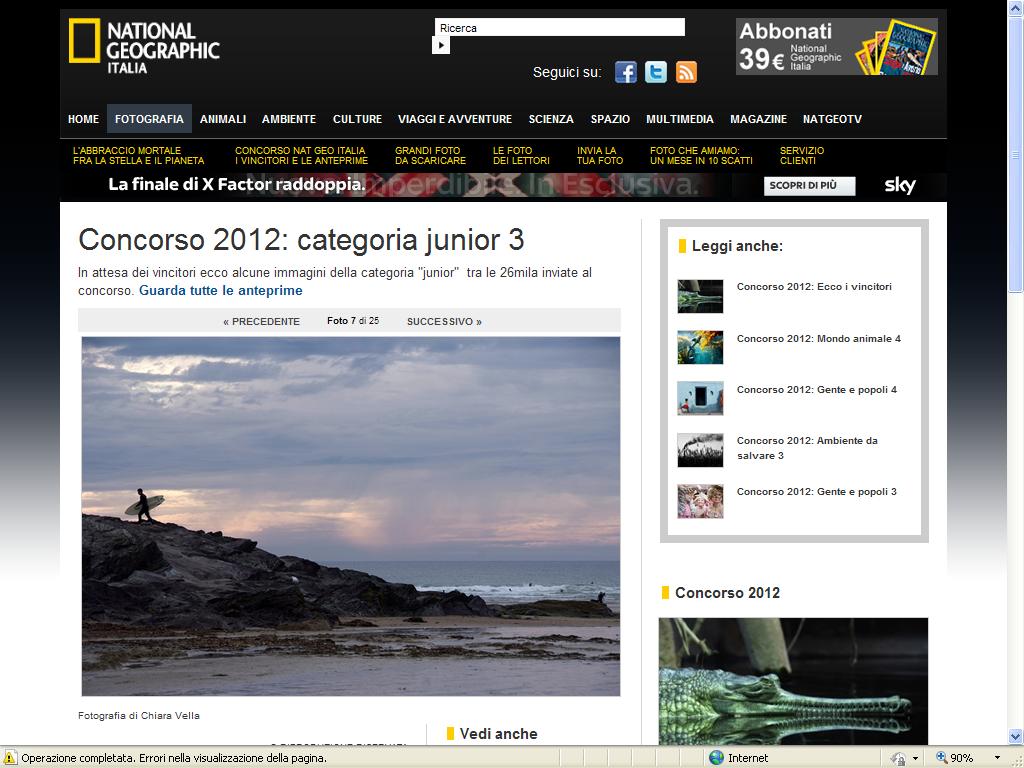Go to SUCCESSIVO next photo link
Viewport: 1024px width, 768px height.
444,321
